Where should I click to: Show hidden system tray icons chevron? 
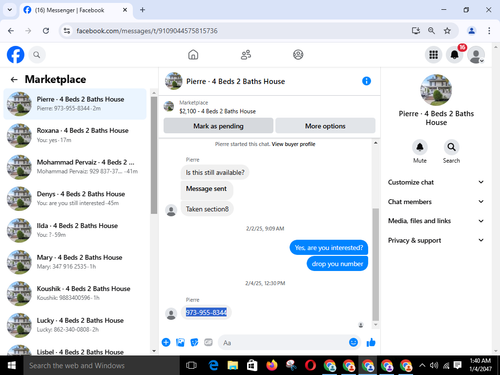422,365
